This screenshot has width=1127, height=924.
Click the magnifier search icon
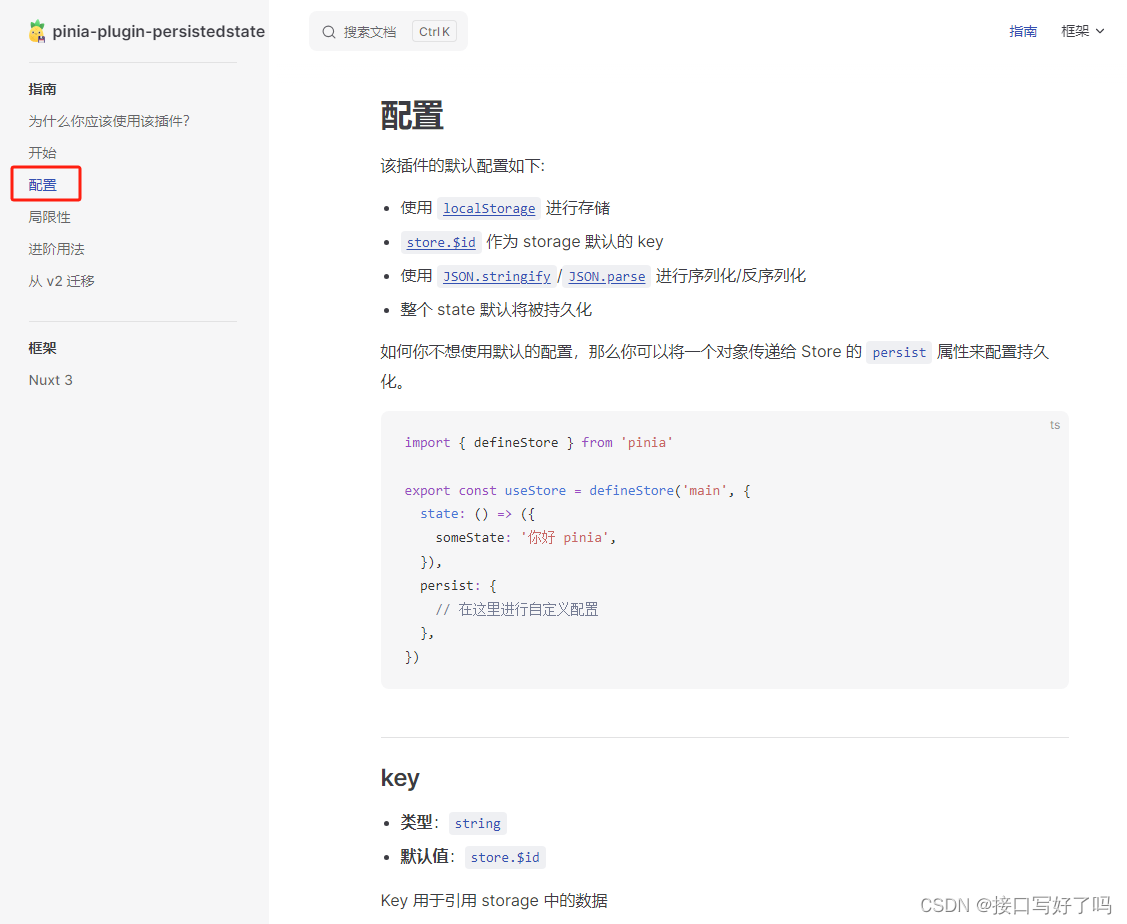pos(328,31)
